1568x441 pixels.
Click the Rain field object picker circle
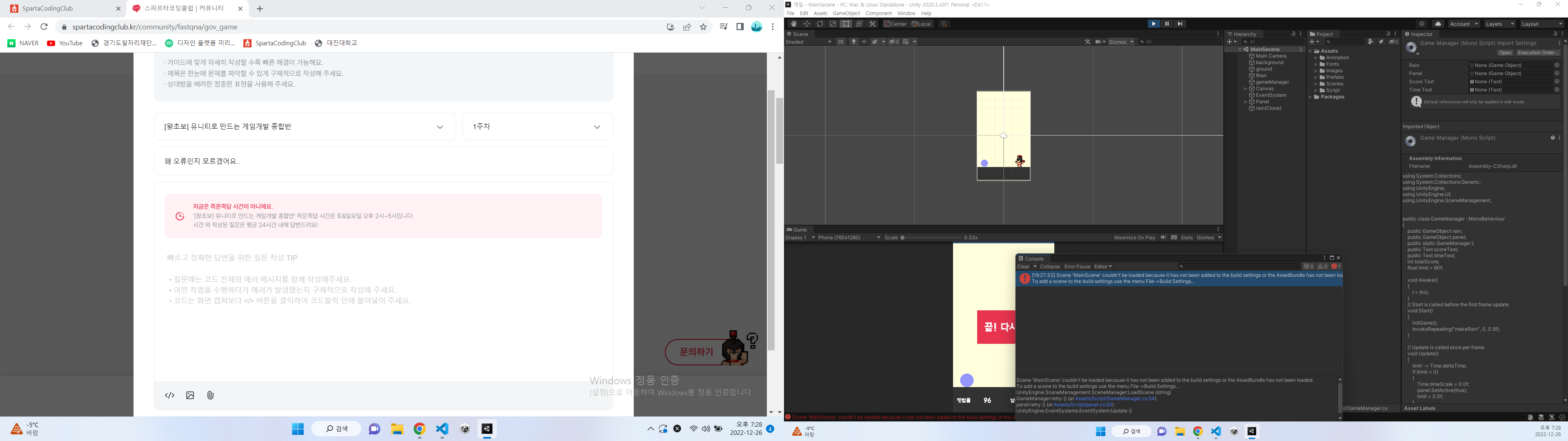click(1557, 65)
